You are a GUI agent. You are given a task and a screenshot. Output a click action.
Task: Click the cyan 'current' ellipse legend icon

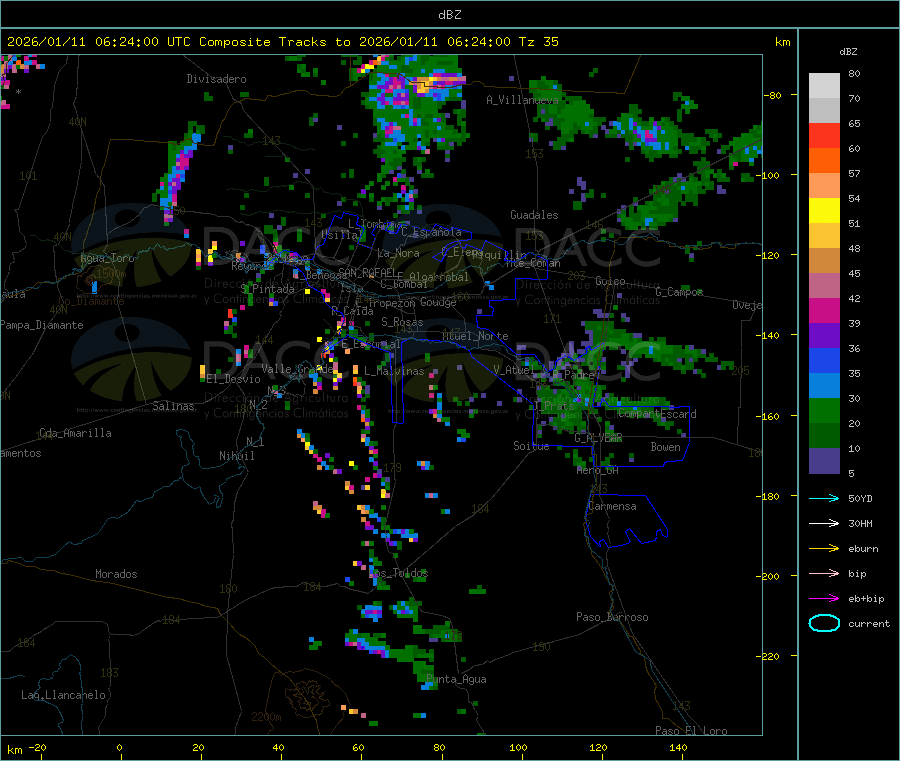(824, 623)
